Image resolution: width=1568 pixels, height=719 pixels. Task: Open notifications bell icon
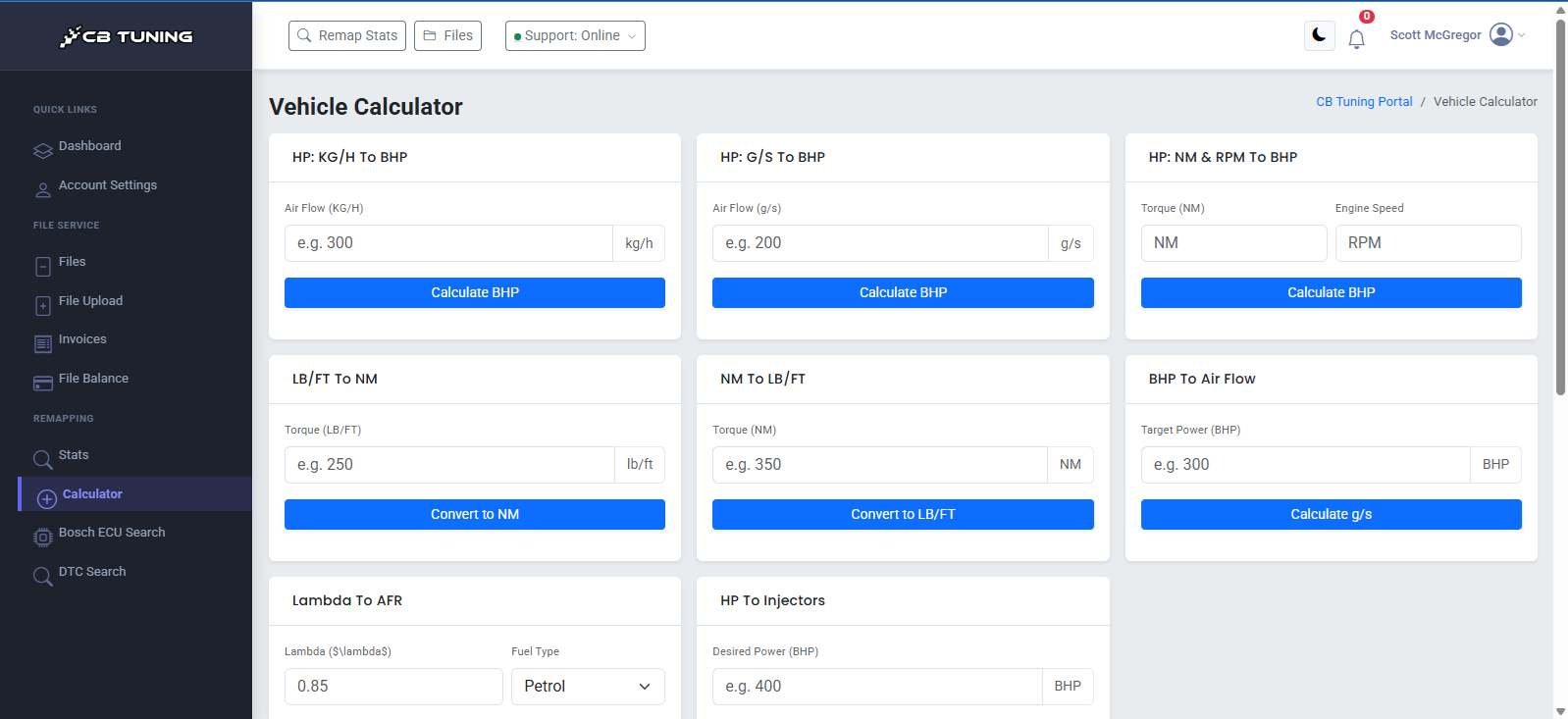pos(1356,39)
